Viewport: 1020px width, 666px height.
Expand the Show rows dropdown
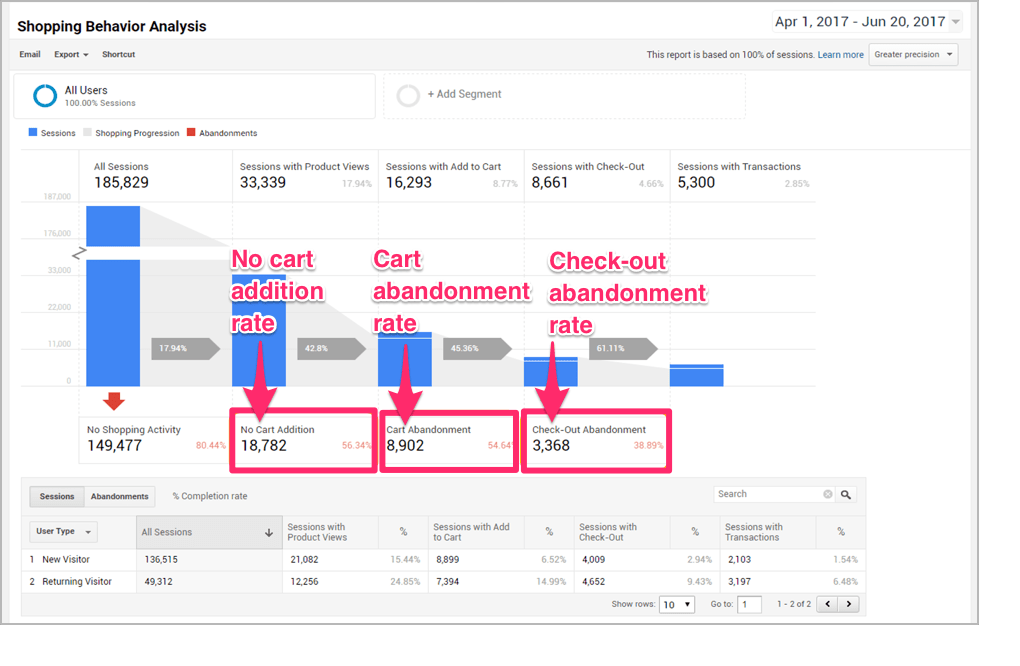(675, 604)
